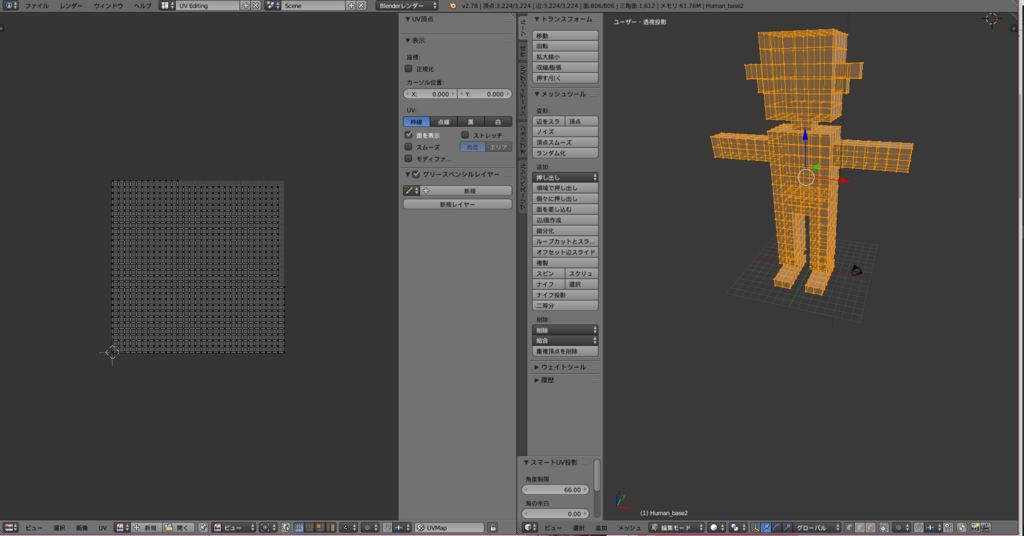Viewport: 1024px width, 536px height.
Task: Open the レンダー menu
Action: pyautogui.click(x=71, y=5)
